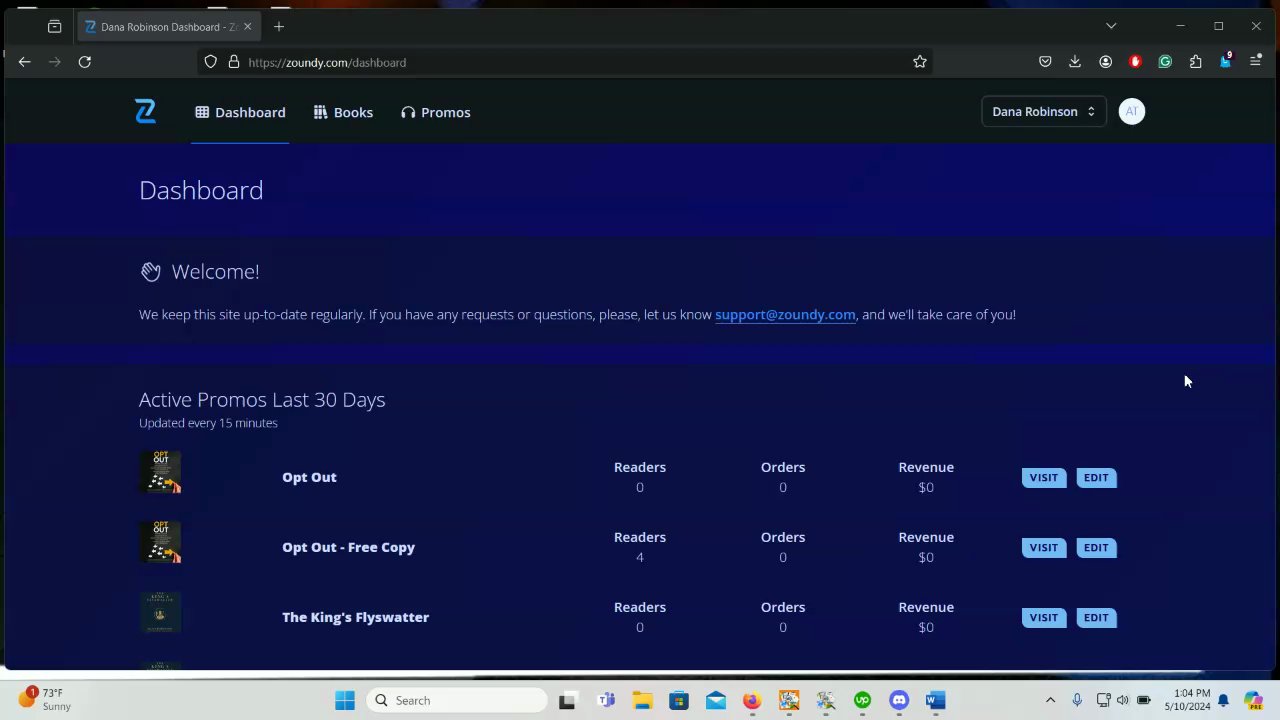Screen dimensions: 1280x720
Task: Click the Opt Out - Free Copy title
Action: pyautogui.click(x=348, y=547)
